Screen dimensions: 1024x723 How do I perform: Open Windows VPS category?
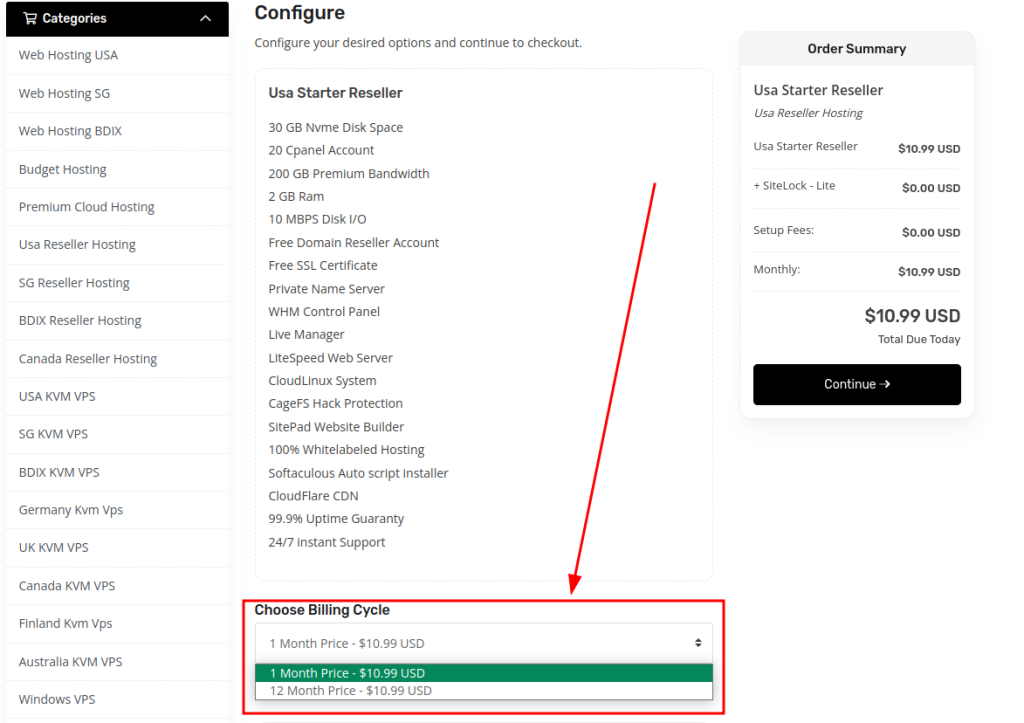tap(57, 699)
